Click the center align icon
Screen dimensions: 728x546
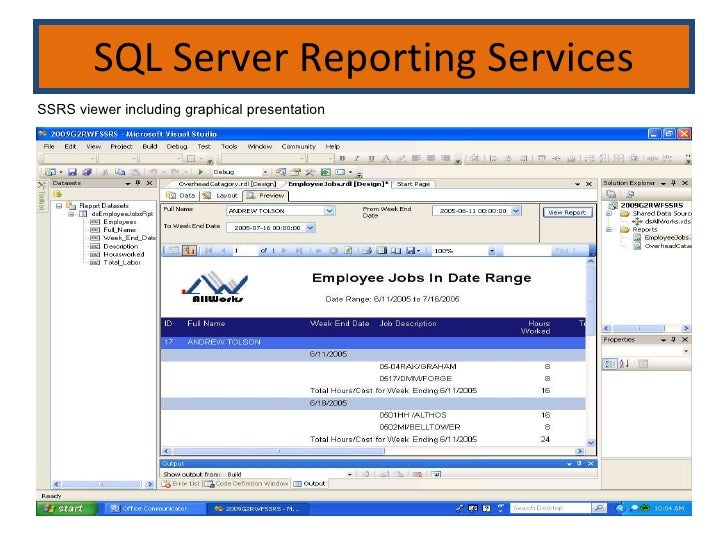coord(431,158)
